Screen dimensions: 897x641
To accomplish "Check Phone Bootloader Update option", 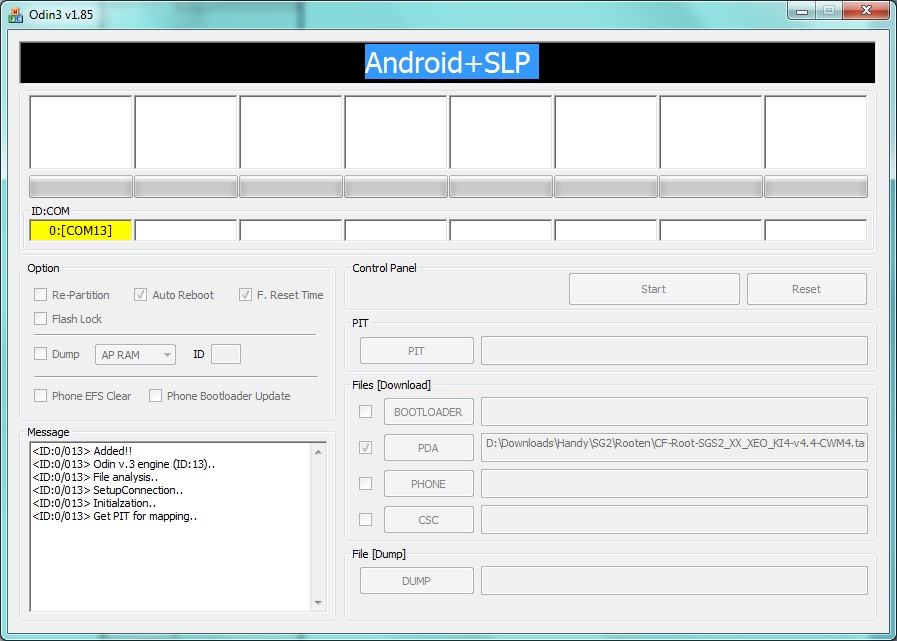I will [155, 395].
